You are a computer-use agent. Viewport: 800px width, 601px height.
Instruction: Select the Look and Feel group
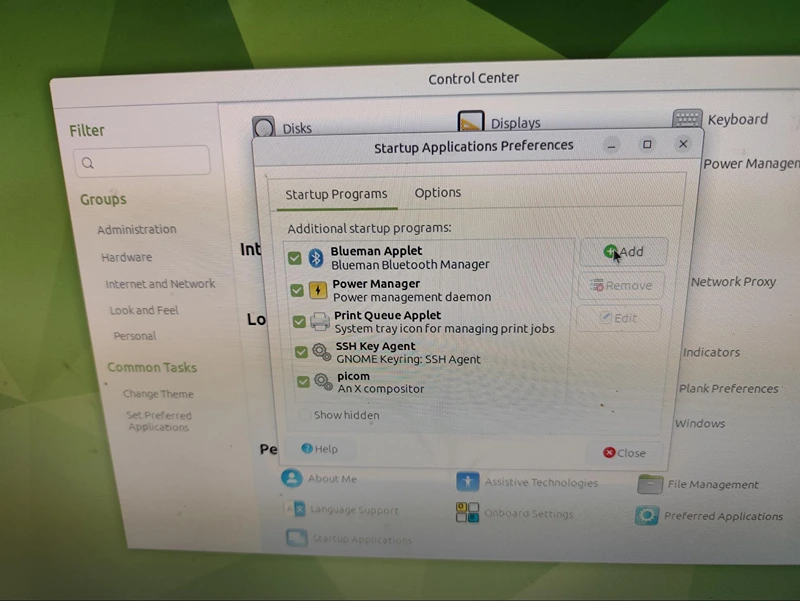click(144, 310)
